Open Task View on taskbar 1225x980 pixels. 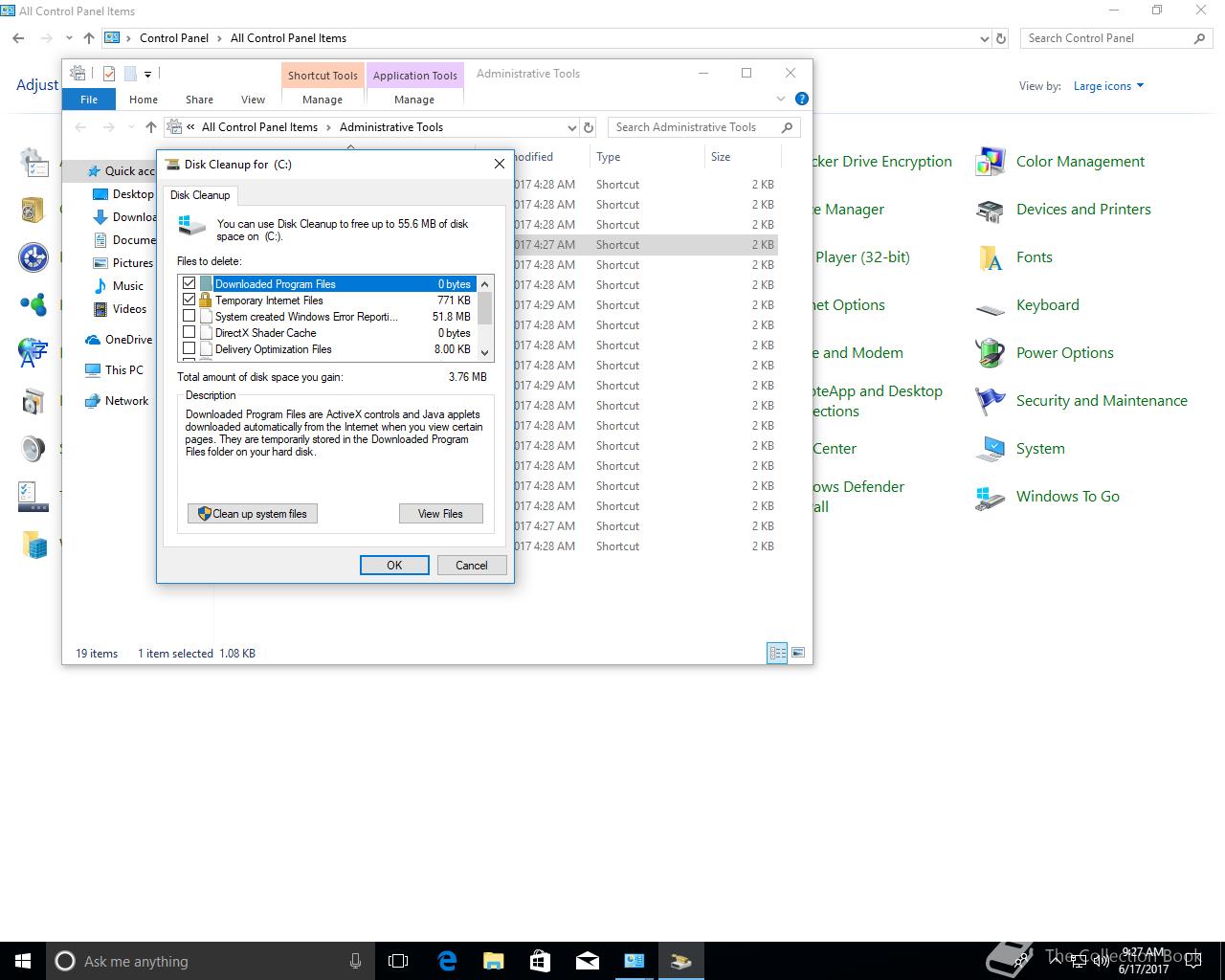(x=398, y=961)
